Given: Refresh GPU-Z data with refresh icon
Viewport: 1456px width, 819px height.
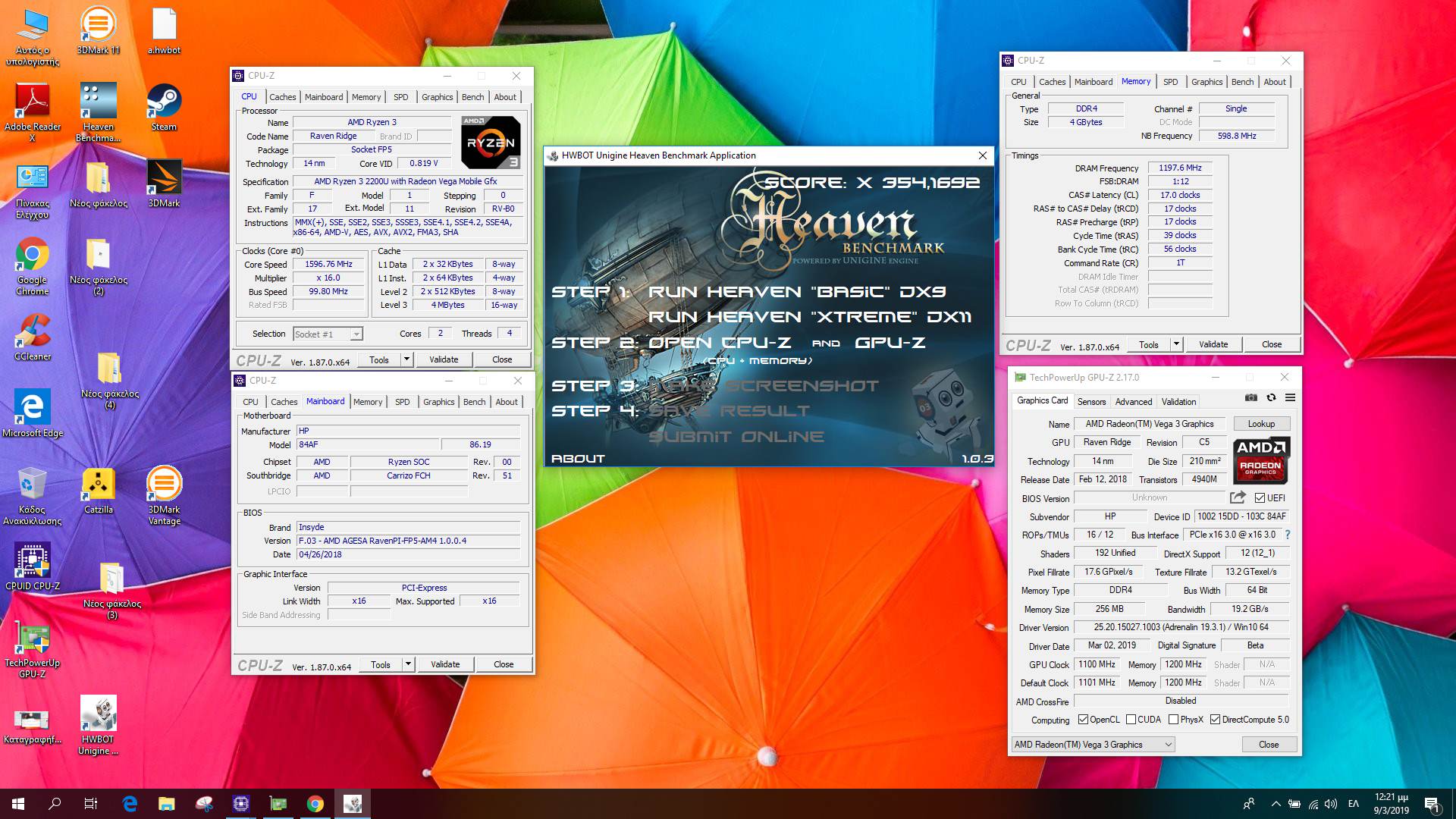Looking at the screenshot, I should pos(1271,397).
